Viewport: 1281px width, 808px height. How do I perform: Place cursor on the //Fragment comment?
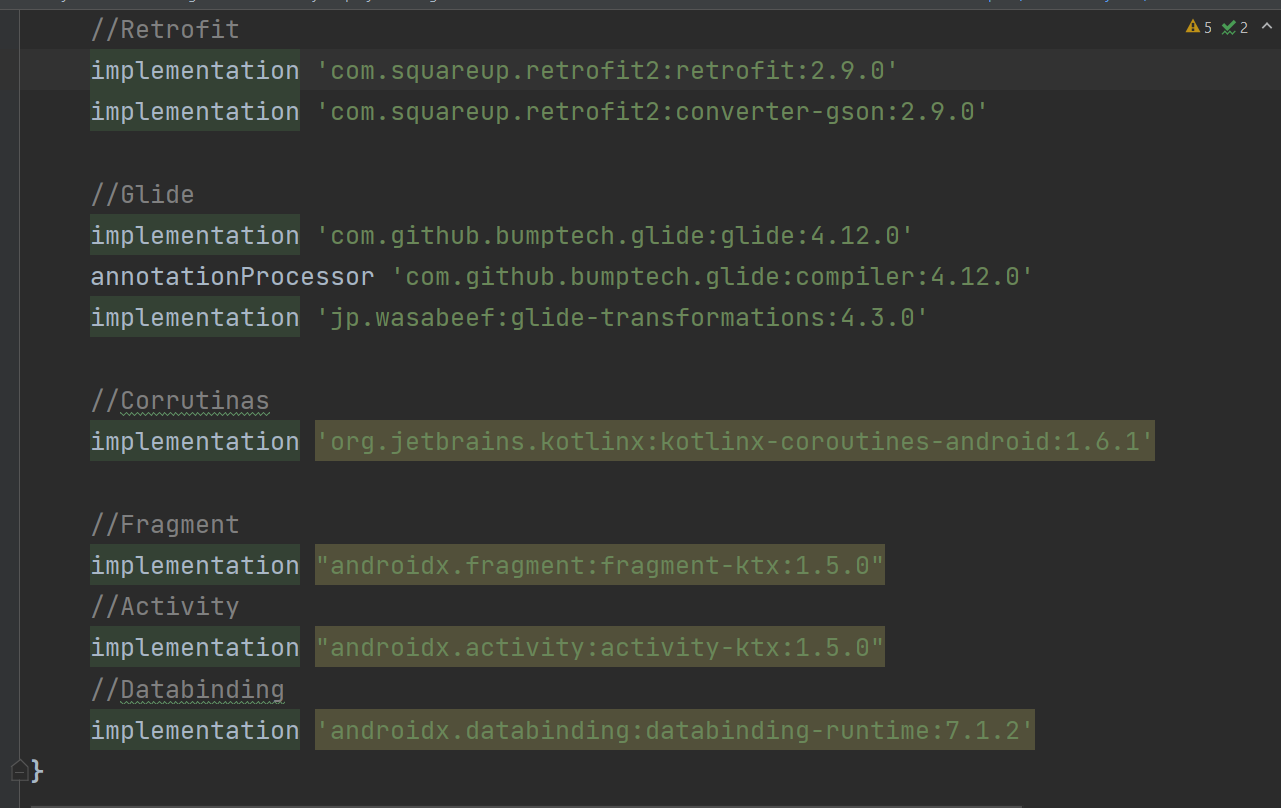point(165,525)
